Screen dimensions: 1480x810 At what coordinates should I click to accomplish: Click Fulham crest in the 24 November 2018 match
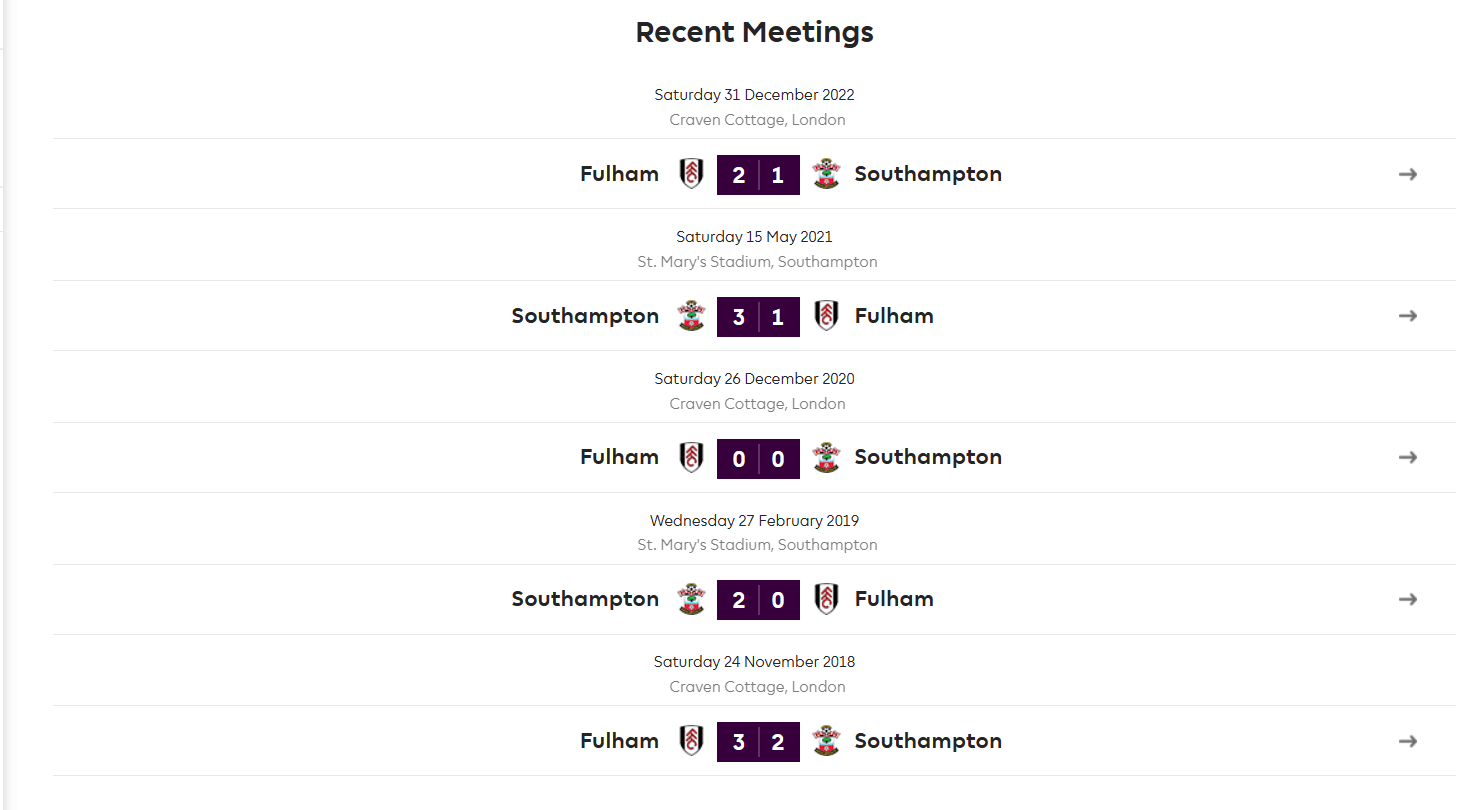tap(691, 741)
